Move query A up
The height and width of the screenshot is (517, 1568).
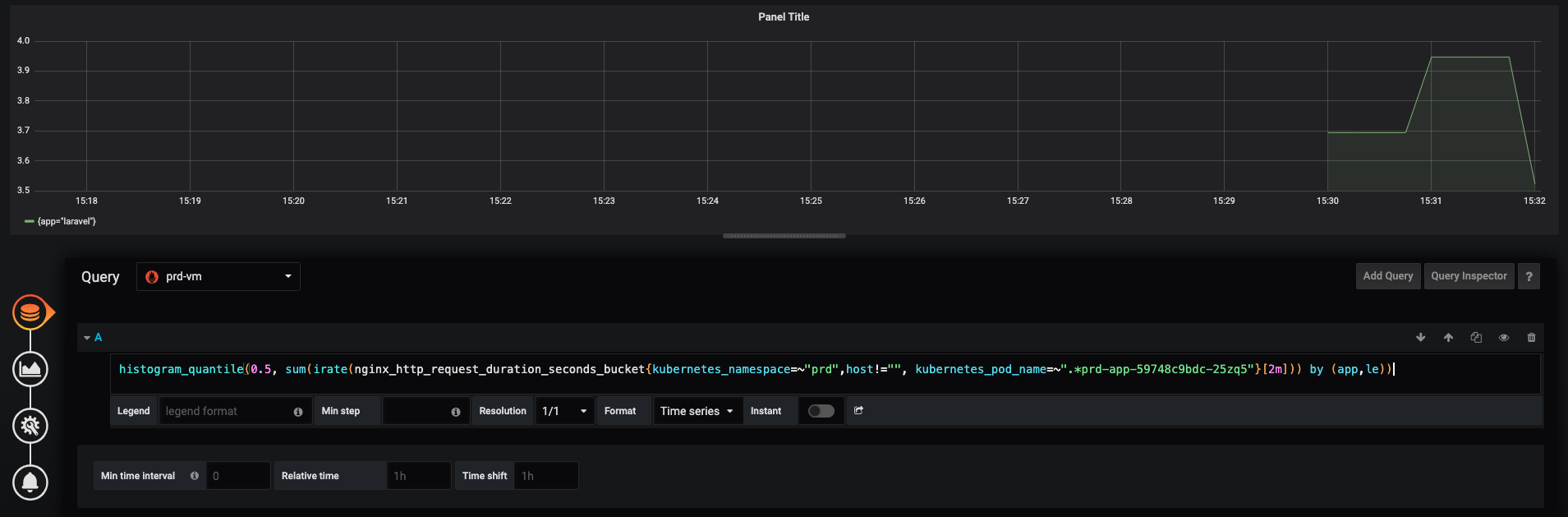click(x=1448, y=338)
